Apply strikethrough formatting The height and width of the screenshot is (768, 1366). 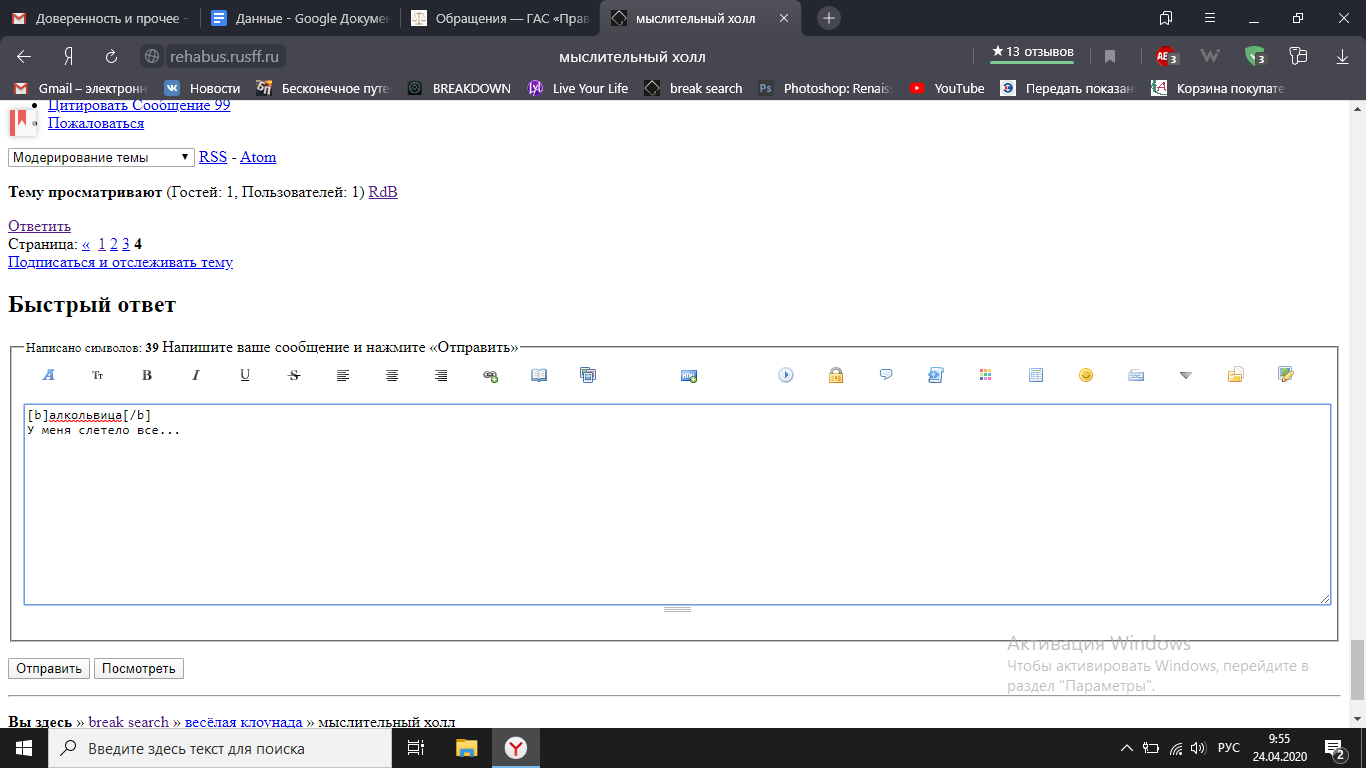click(x=294, y=375)
